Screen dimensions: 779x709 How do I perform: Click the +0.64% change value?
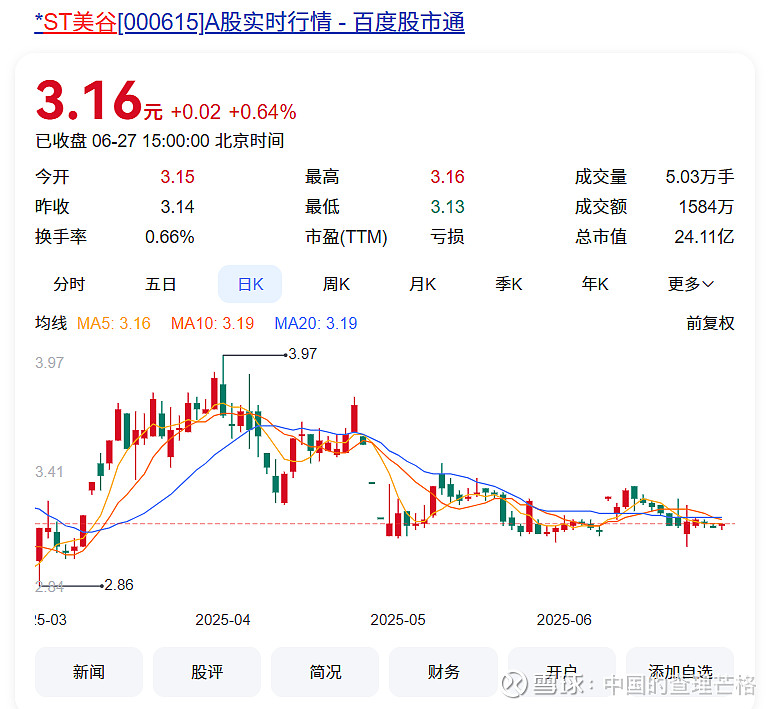(262, 112)
